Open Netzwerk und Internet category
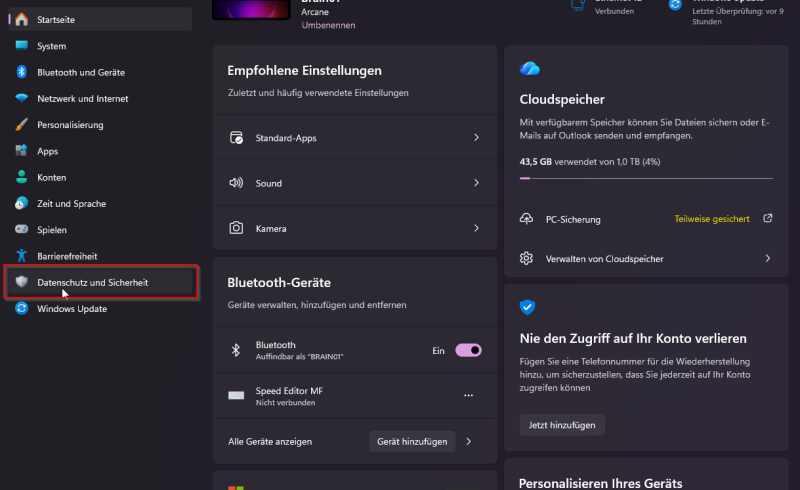Image resolution: width=800 pixels, height=490 pixels. click(x=101, y=99)
